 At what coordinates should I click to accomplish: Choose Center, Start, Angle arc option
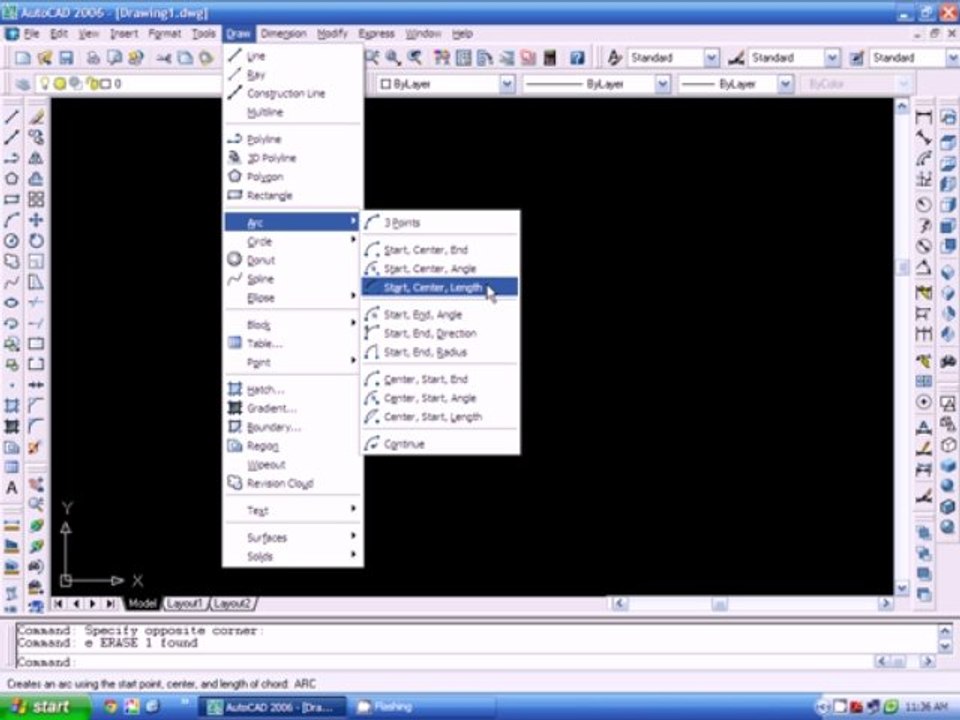(440, 398)
